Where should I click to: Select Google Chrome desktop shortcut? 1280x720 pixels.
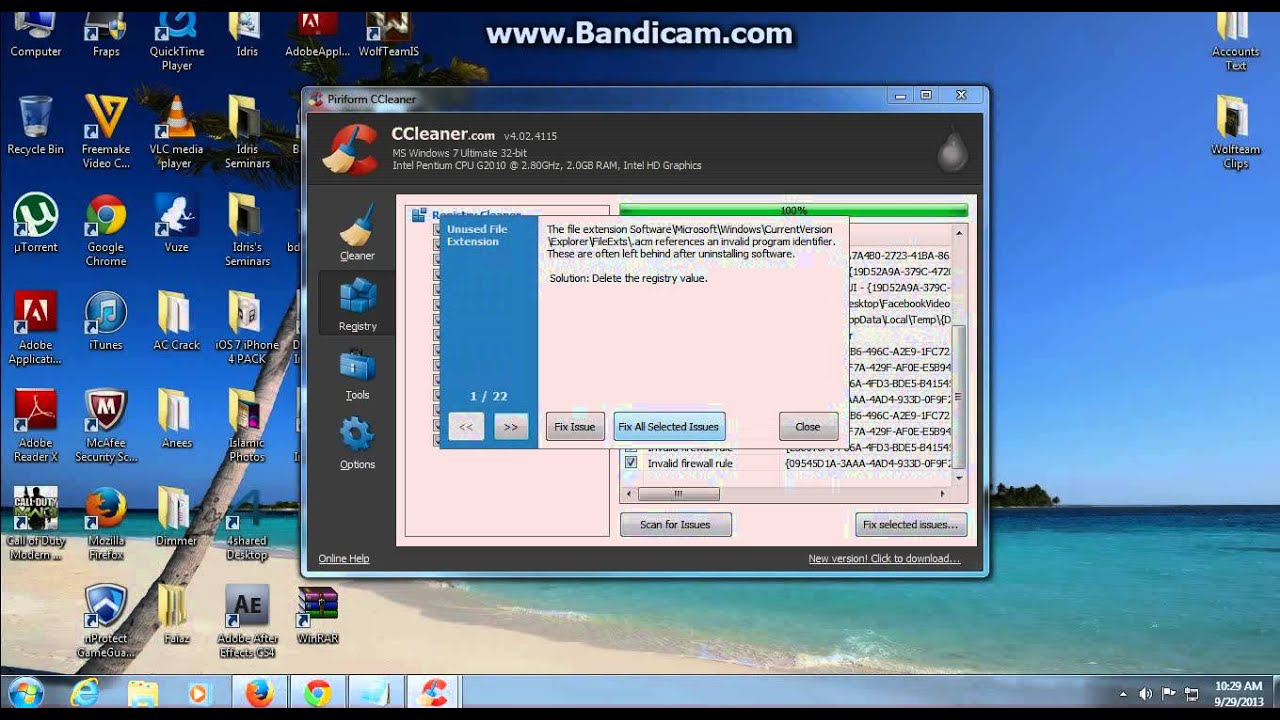point(105,230)
